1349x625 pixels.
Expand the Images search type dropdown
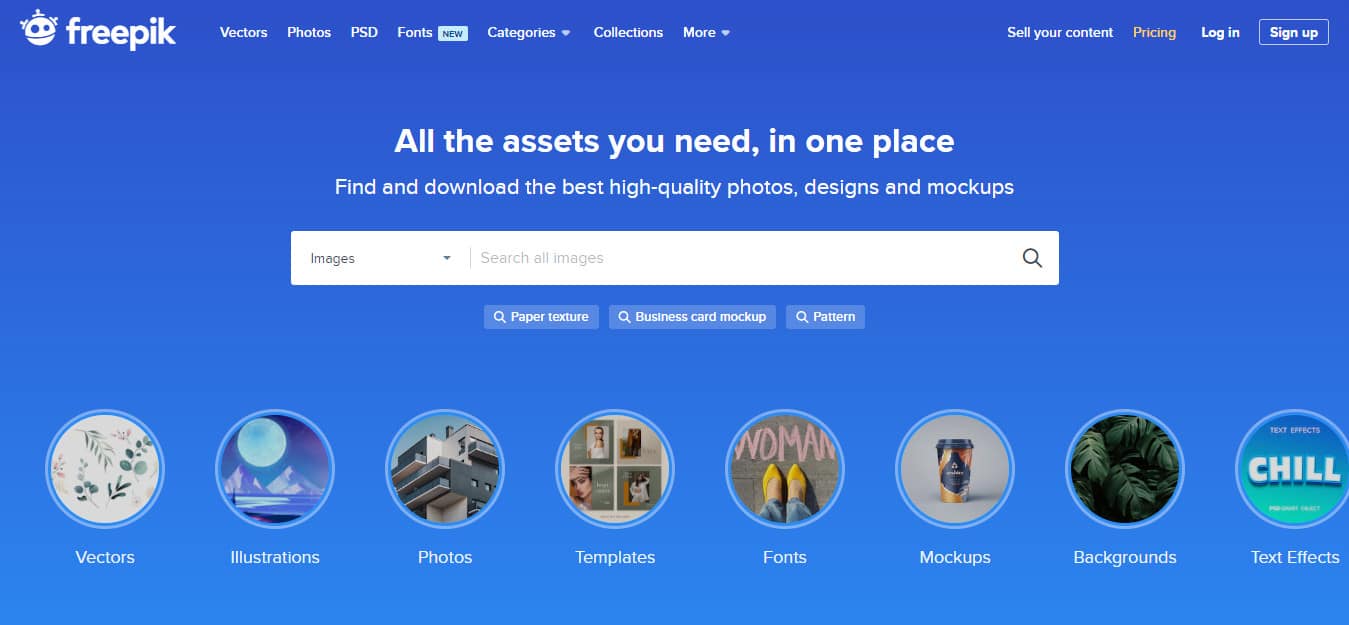point(381,258)
